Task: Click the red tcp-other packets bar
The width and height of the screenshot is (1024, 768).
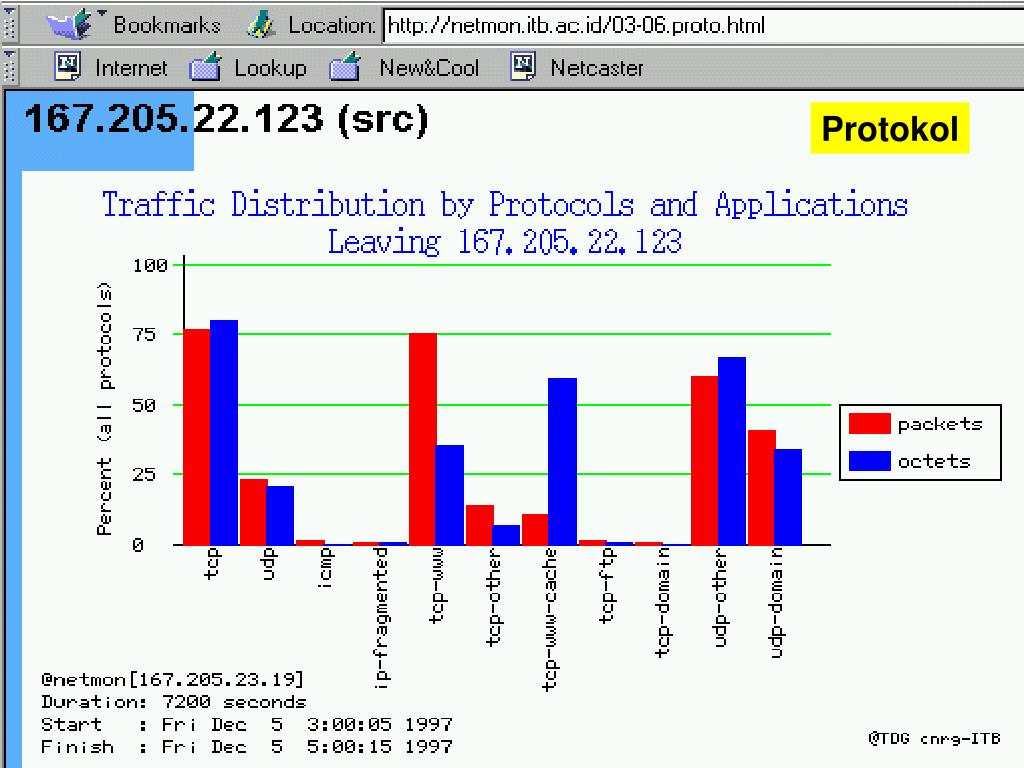Action: (x=479, y=524)
